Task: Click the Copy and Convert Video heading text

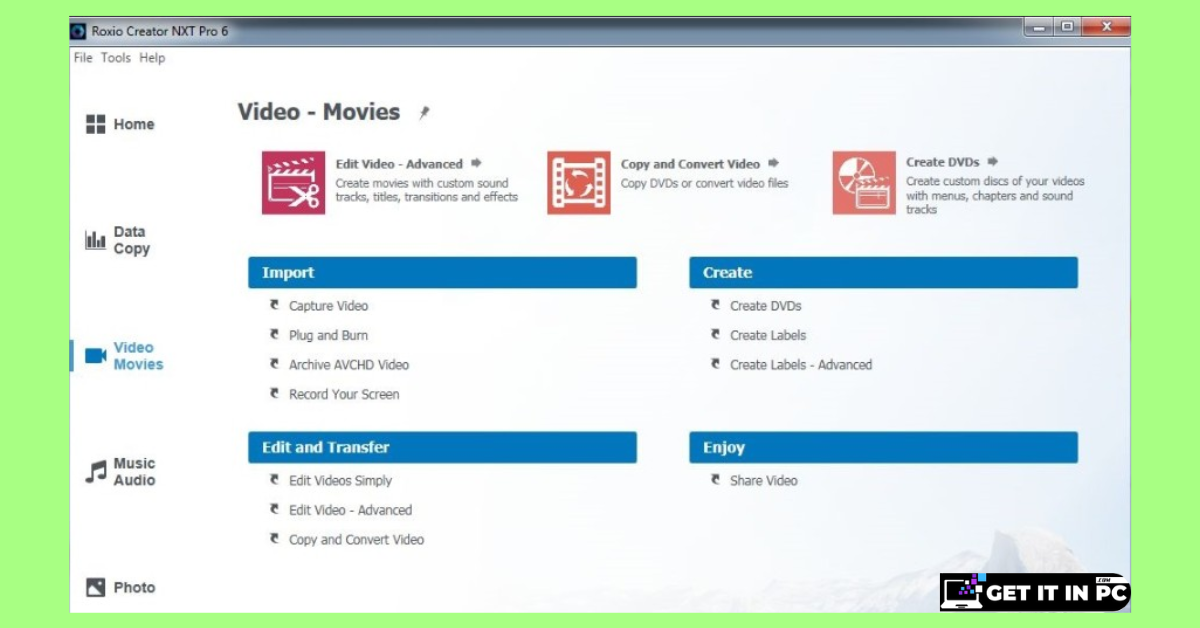Action: 690,164
